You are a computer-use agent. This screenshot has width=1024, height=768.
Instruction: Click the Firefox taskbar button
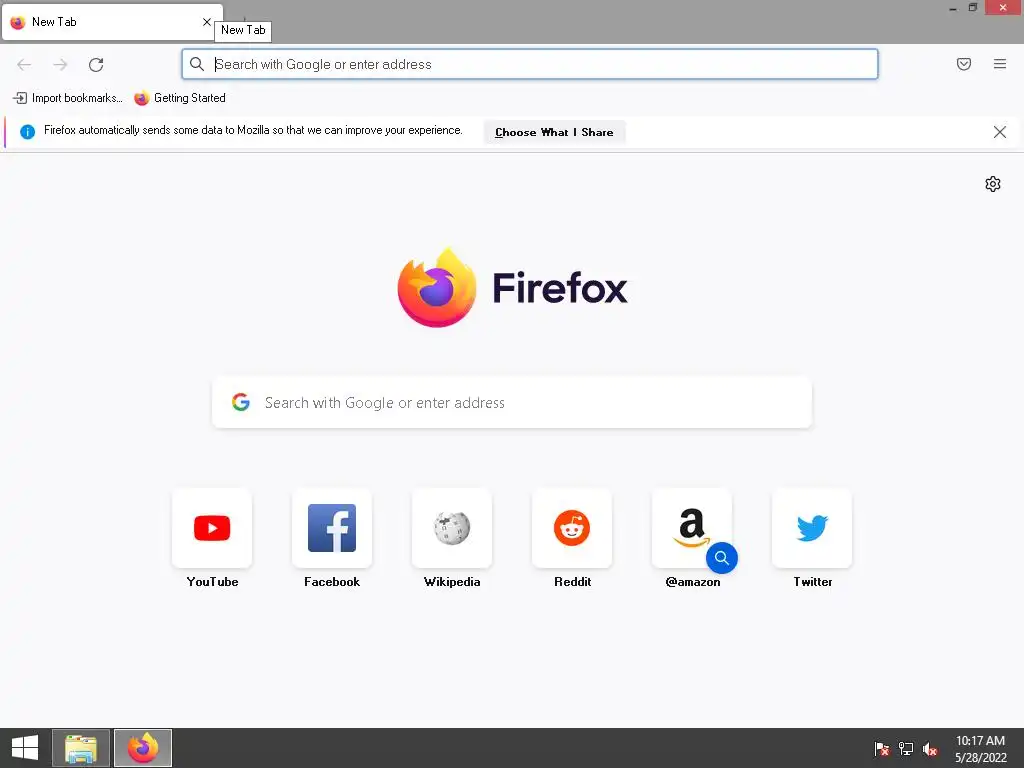click(x=143, y=748)
